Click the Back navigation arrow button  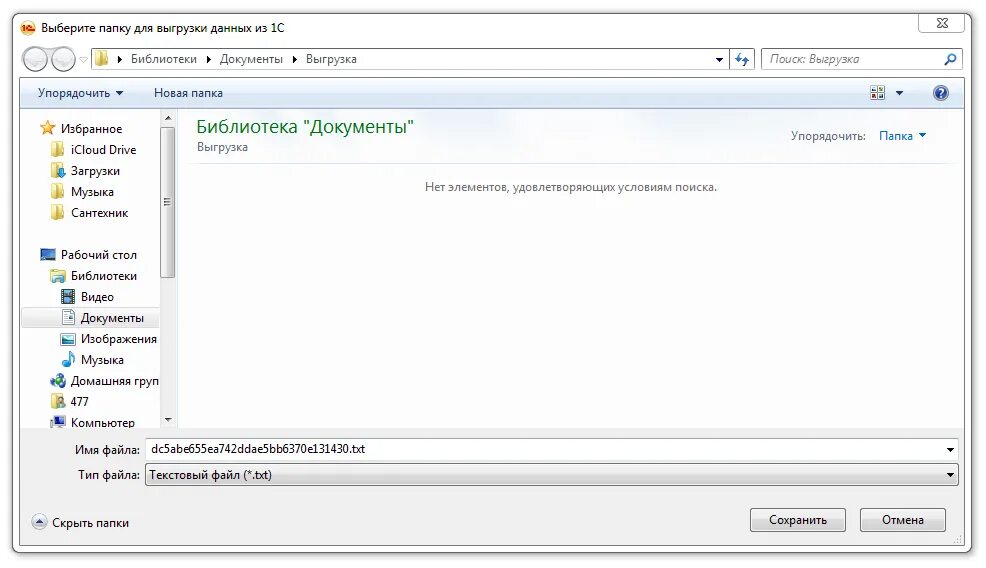pyautogui.click(x=35, y=59)
